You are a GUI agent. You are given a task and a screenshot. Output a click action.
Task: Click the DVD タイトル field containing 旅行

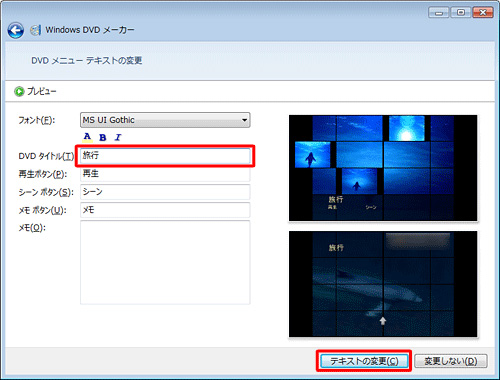click(165, 156)
